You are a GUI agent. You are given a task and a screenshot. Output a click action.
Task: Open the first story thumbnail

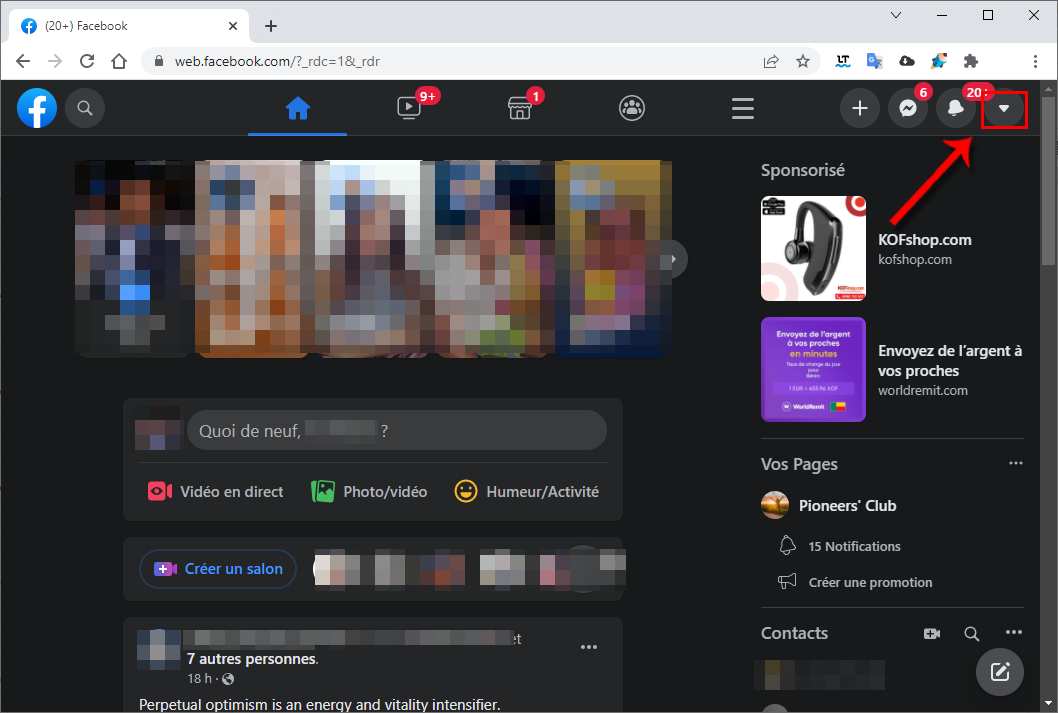134,258
